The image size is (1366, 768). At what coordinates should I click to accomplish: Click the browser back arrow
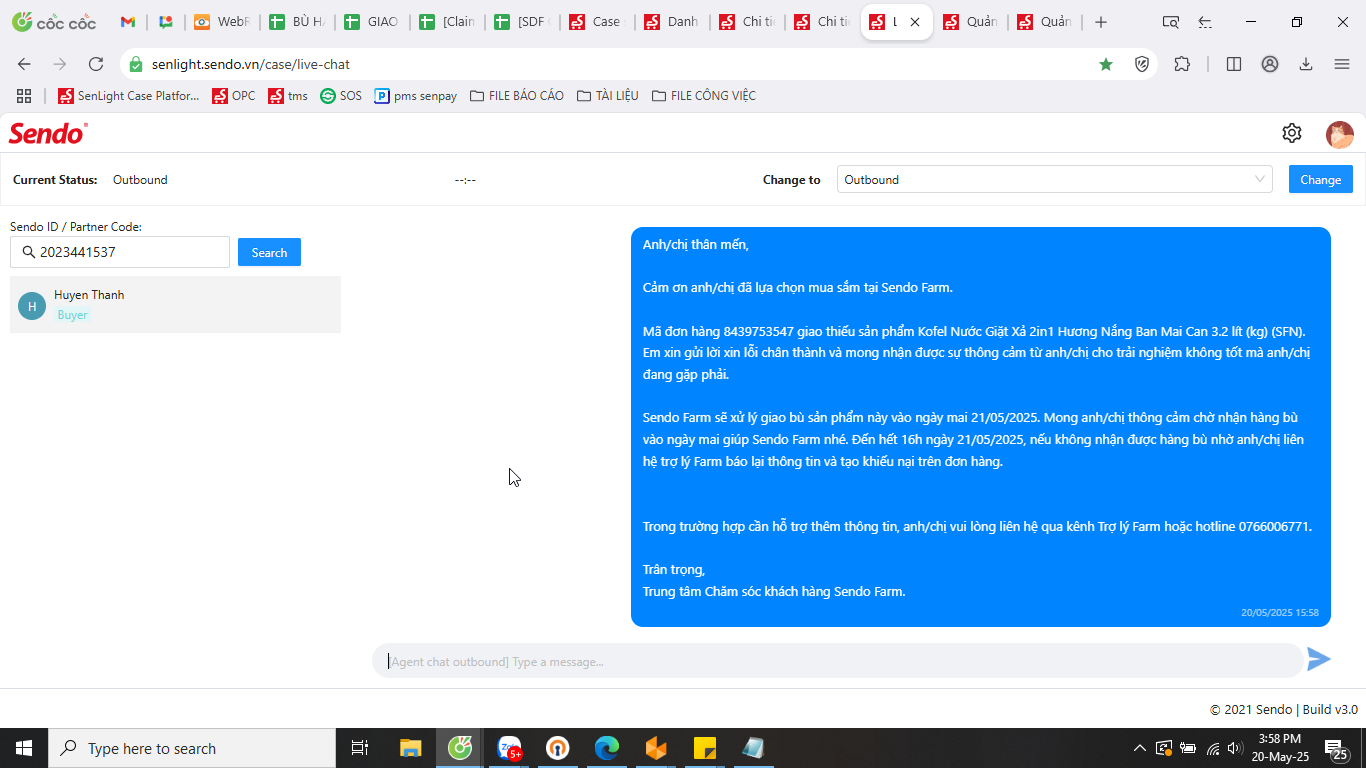point(24,64)
